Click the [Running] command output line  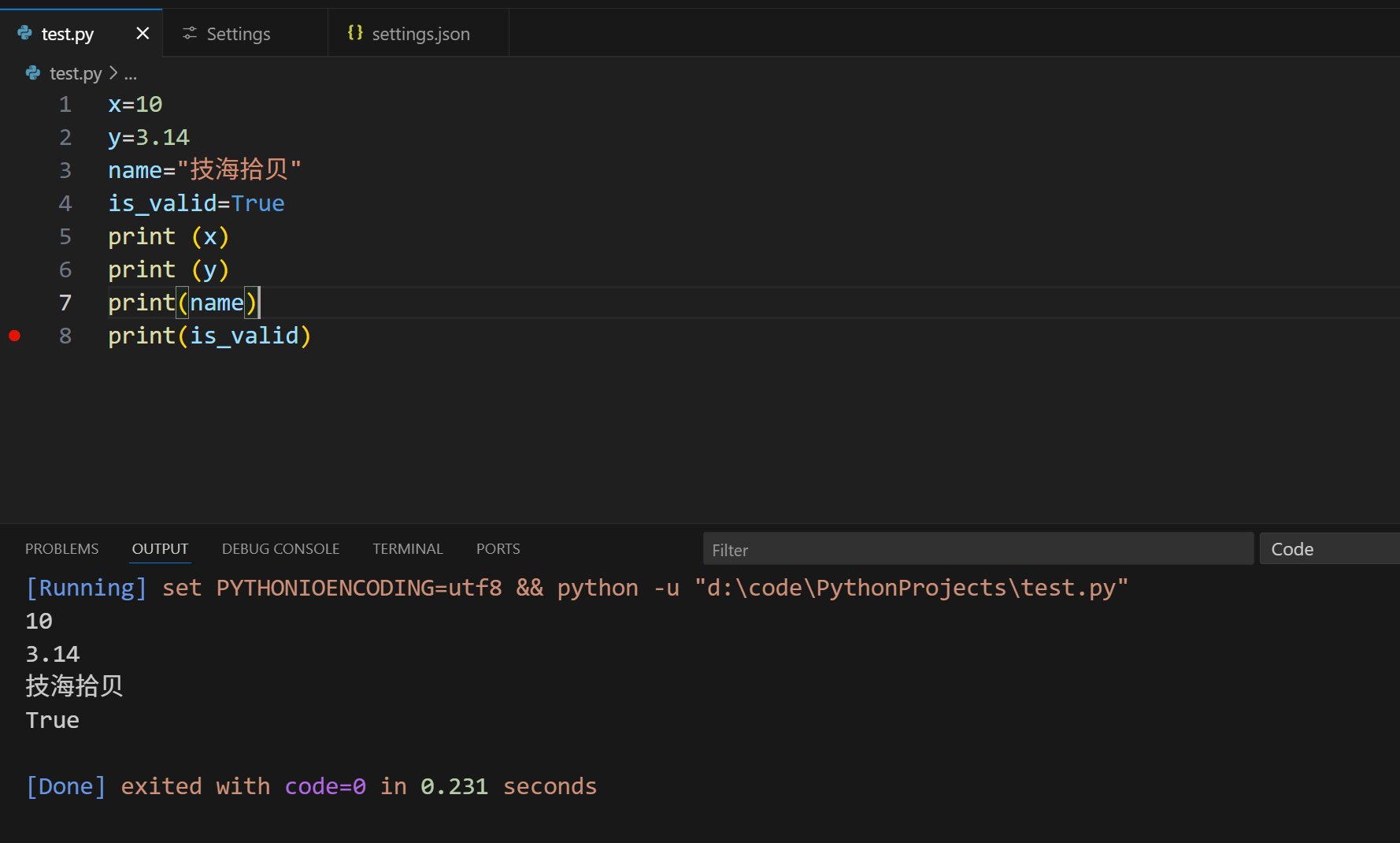click(577, 588)
